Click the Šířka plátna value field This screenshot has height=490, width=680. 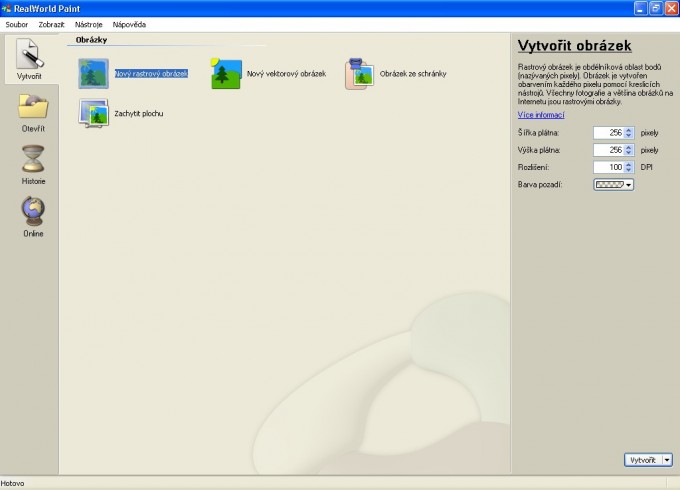(609, 133)
